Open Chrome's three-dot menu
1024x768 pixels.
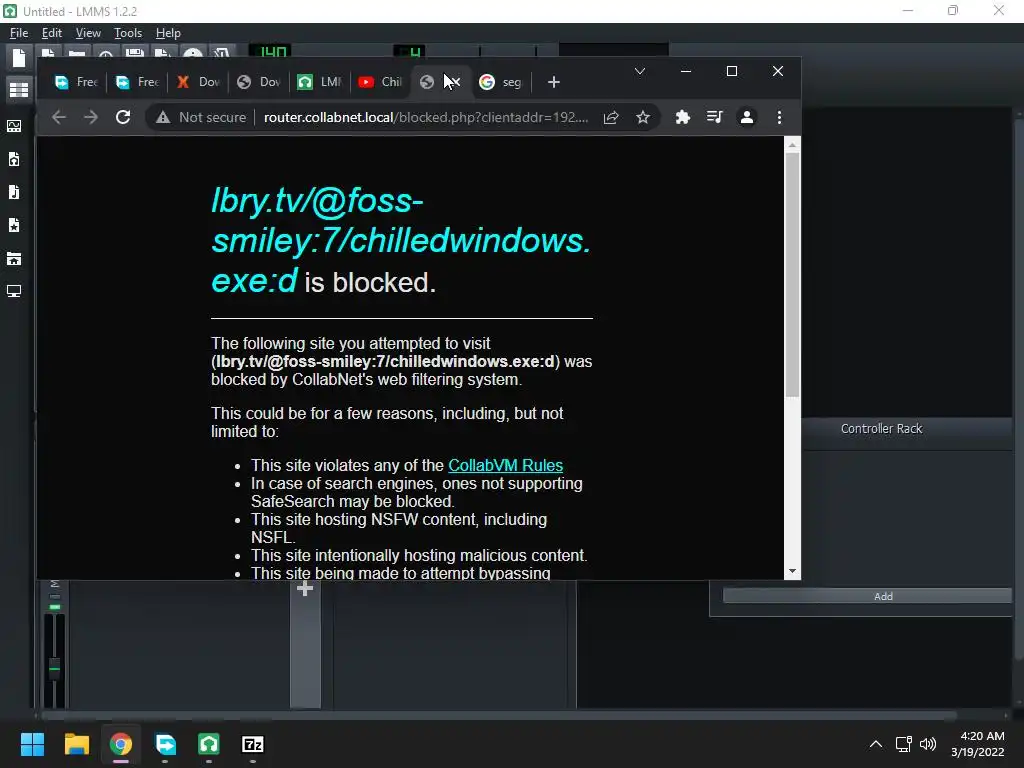coord(779,117)
